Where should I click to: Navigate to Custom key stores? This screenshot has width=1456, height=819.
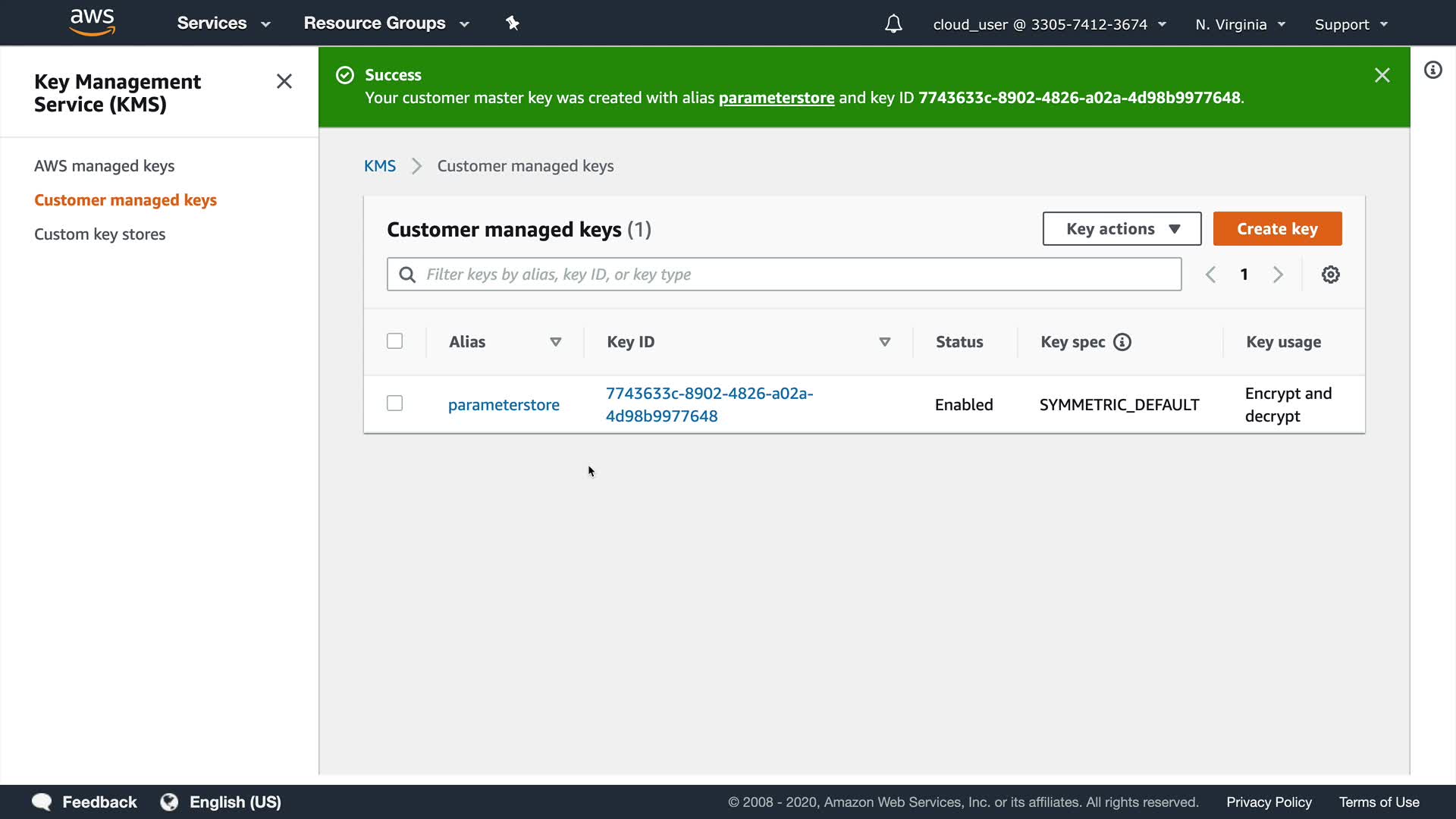coord(99,234)
